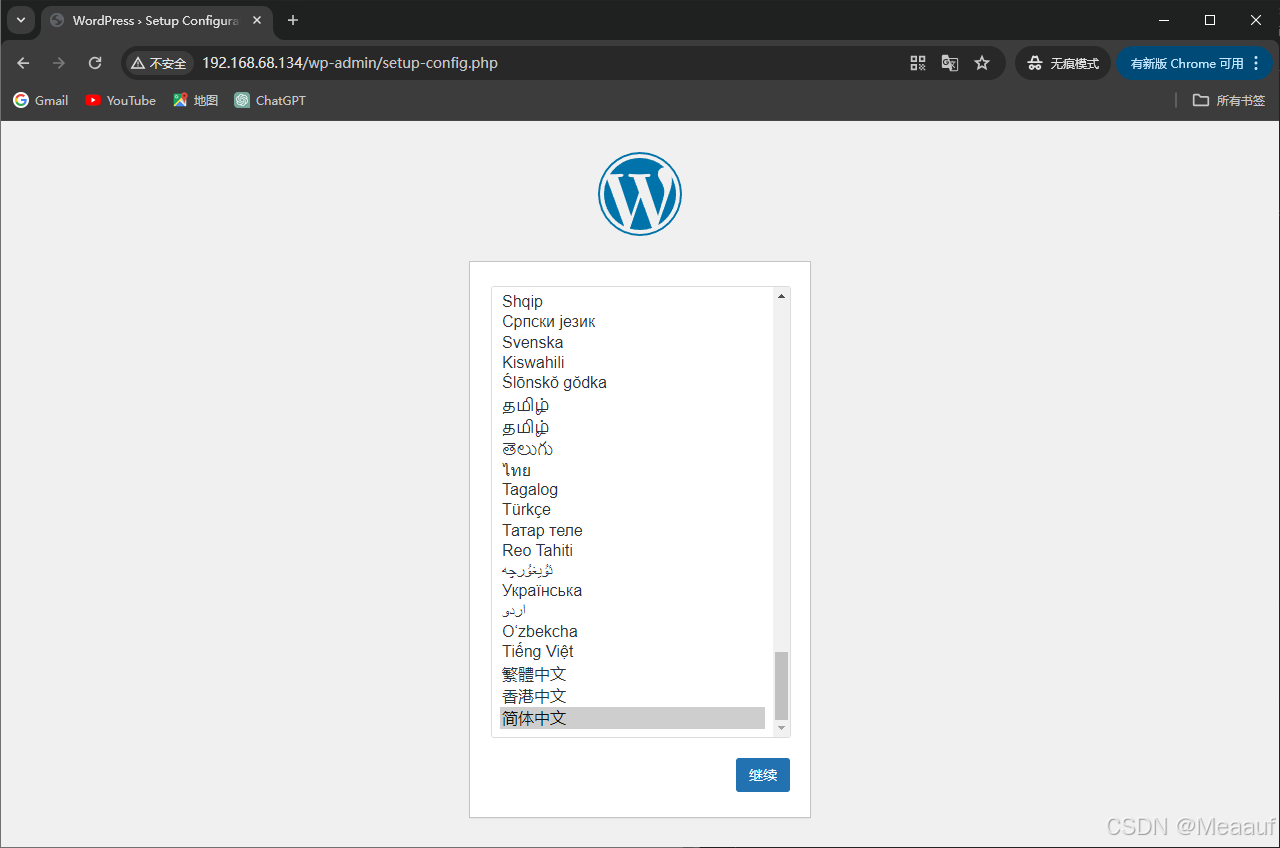The width and height of the screenshot is (1280, 848).
Task: Open the Gmail bookmark
Action: (41, 100)
